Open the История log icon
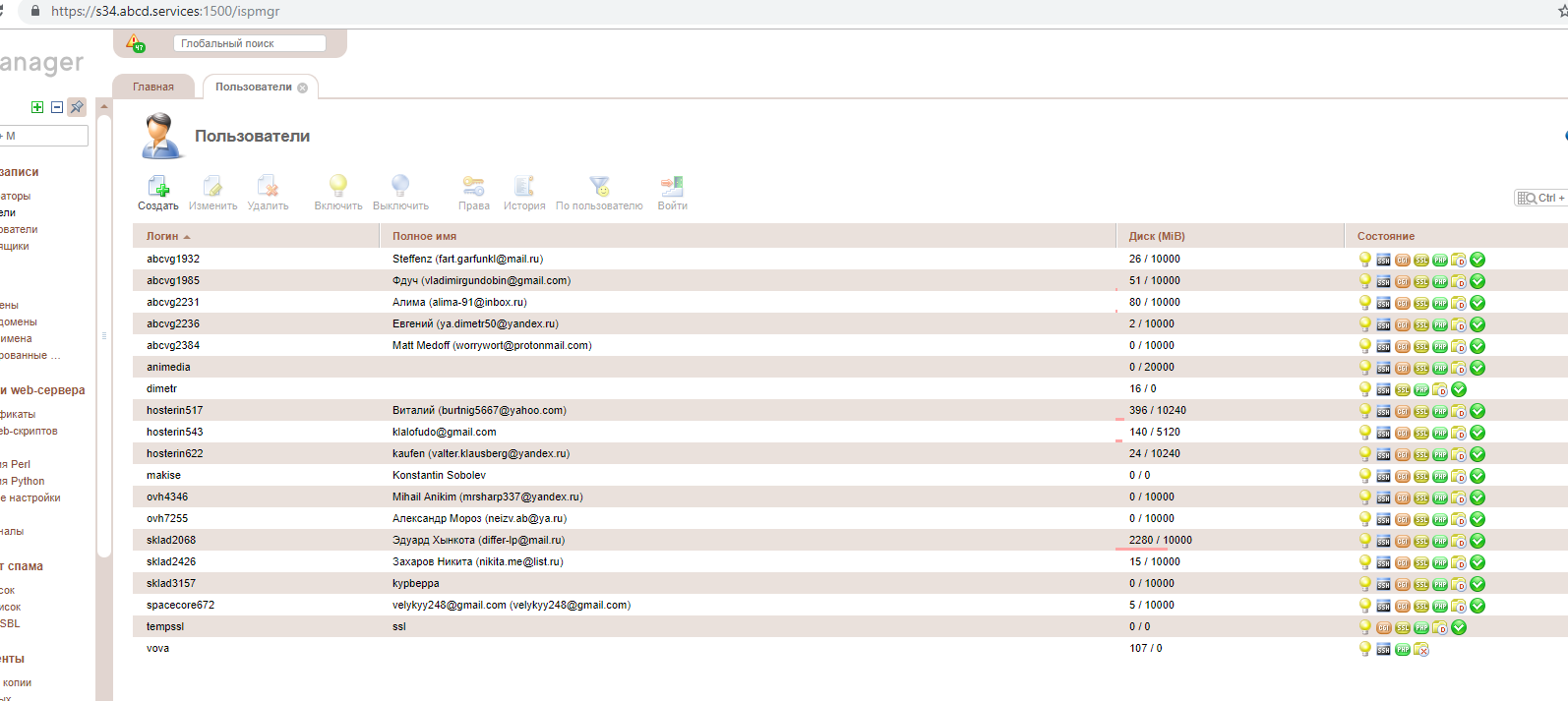 [x=524, y=187]
